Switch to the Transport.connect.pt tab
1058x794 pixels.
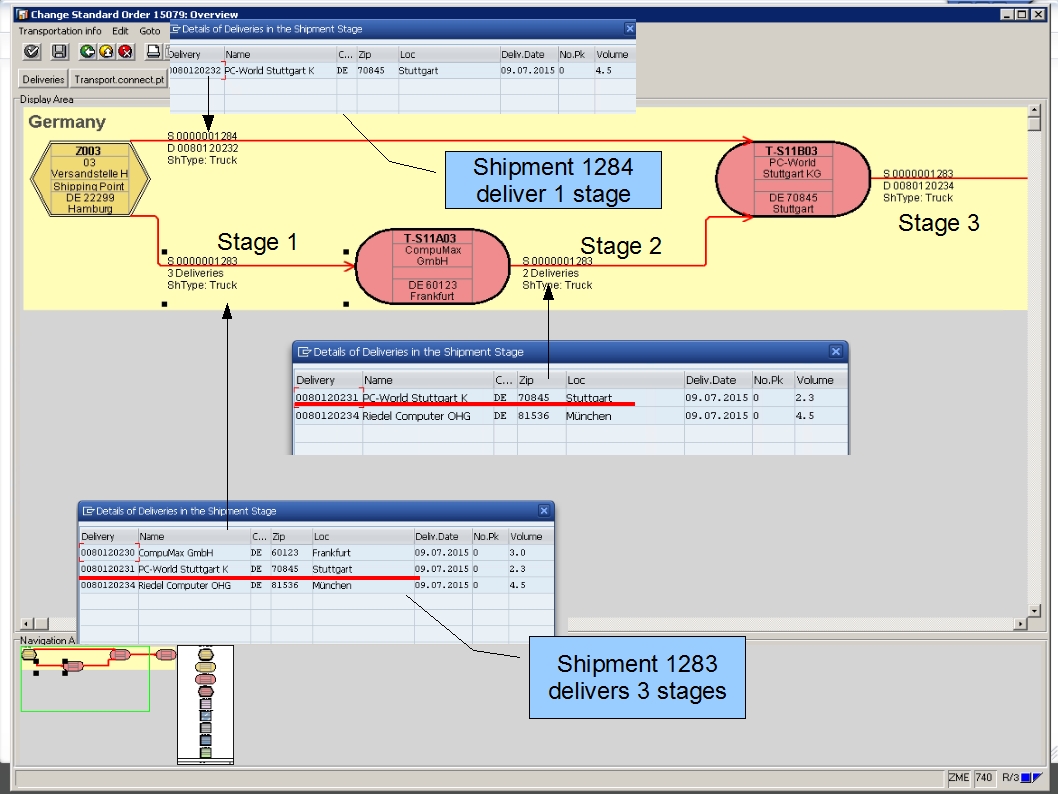click(x=118, y=79)
